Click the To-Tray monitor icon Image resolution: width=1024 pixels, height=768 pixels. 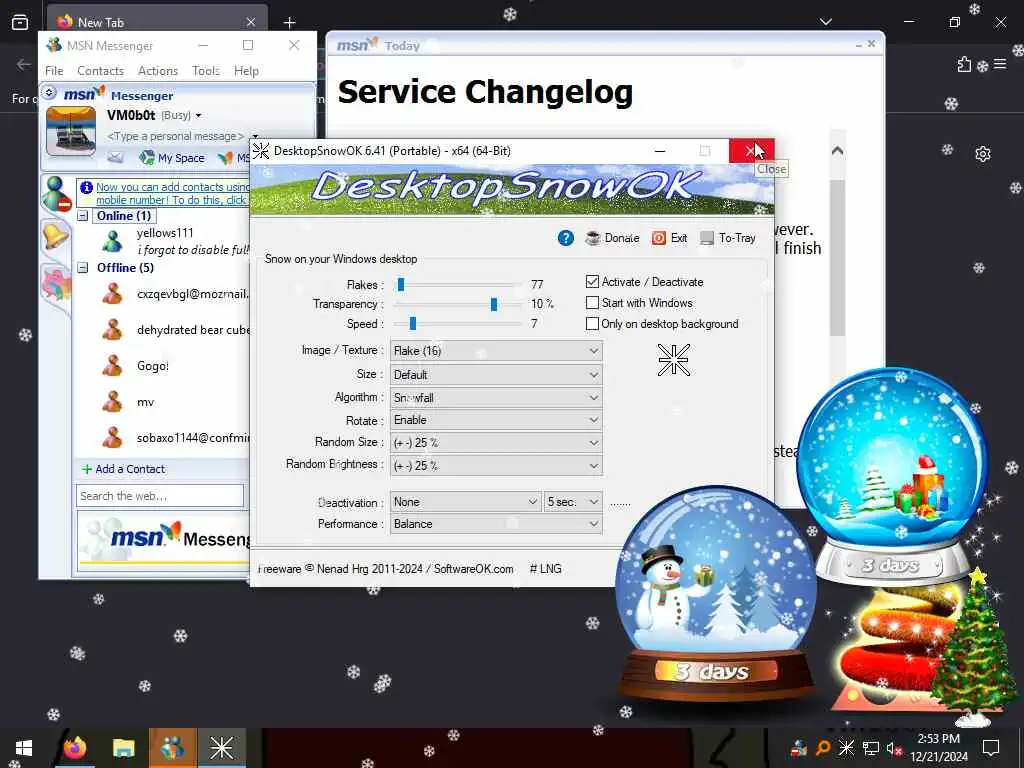pos(707,238)
